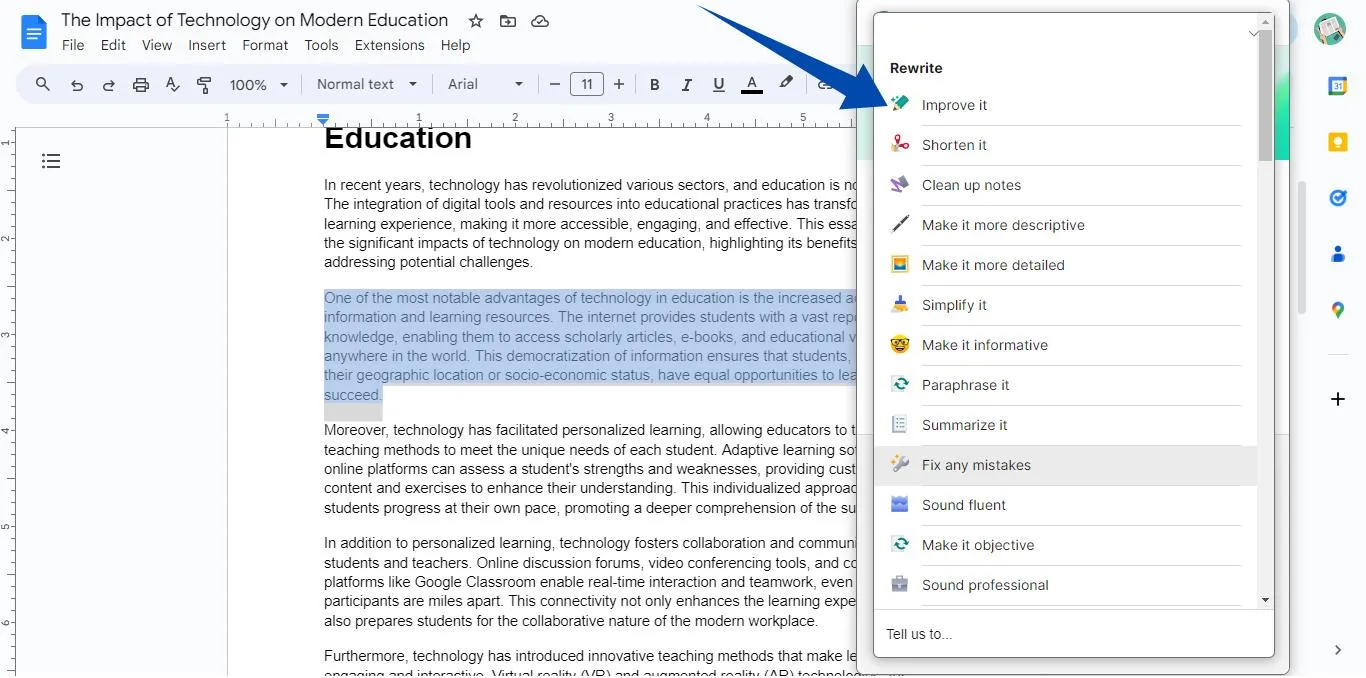Viewport: 1366px width, 678px height.
Task: Open the zoom level dropdown
Action: (258, 84)
